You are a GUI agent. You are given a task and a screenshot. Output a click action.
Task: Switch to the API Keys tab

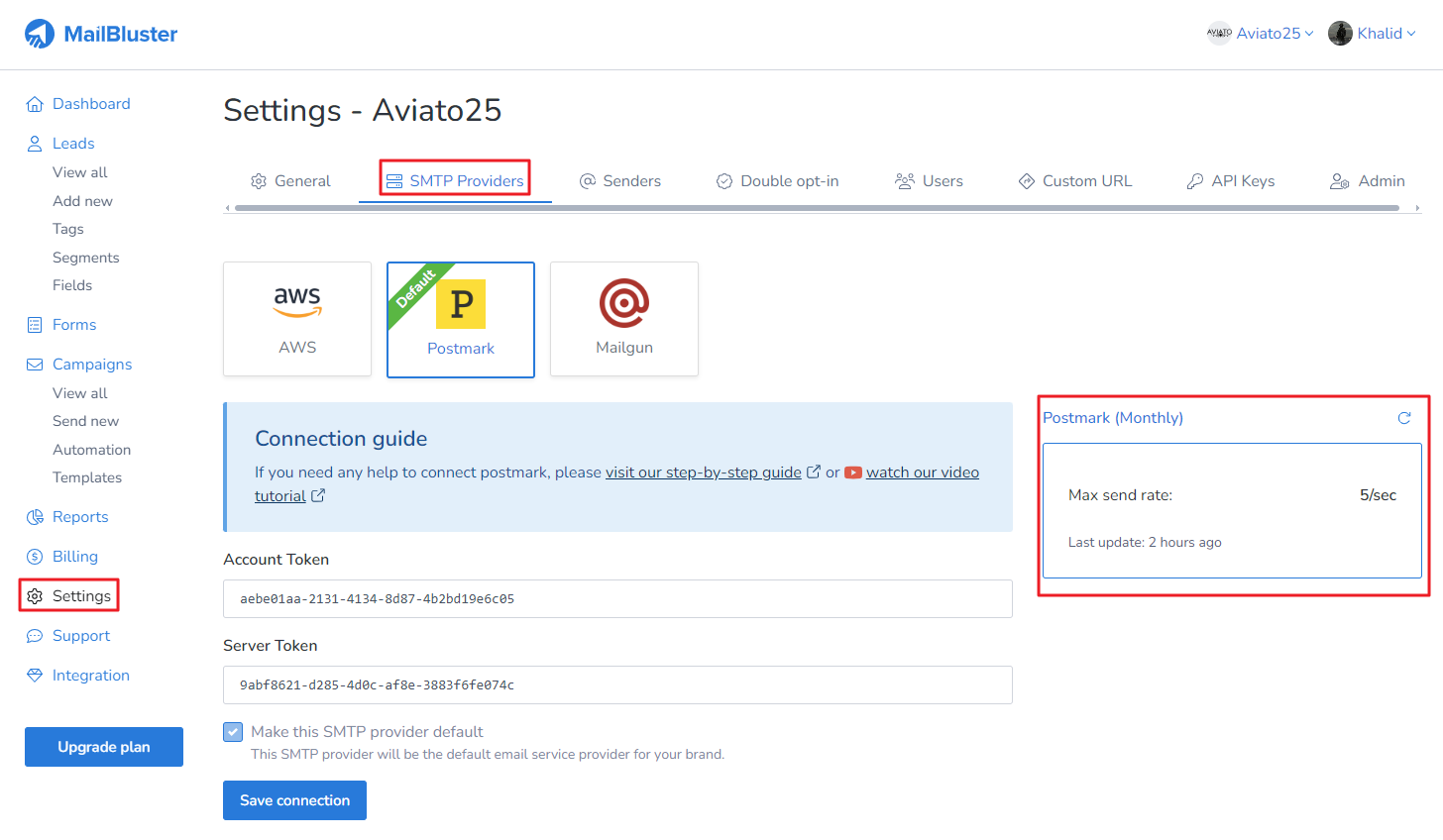1231,181
